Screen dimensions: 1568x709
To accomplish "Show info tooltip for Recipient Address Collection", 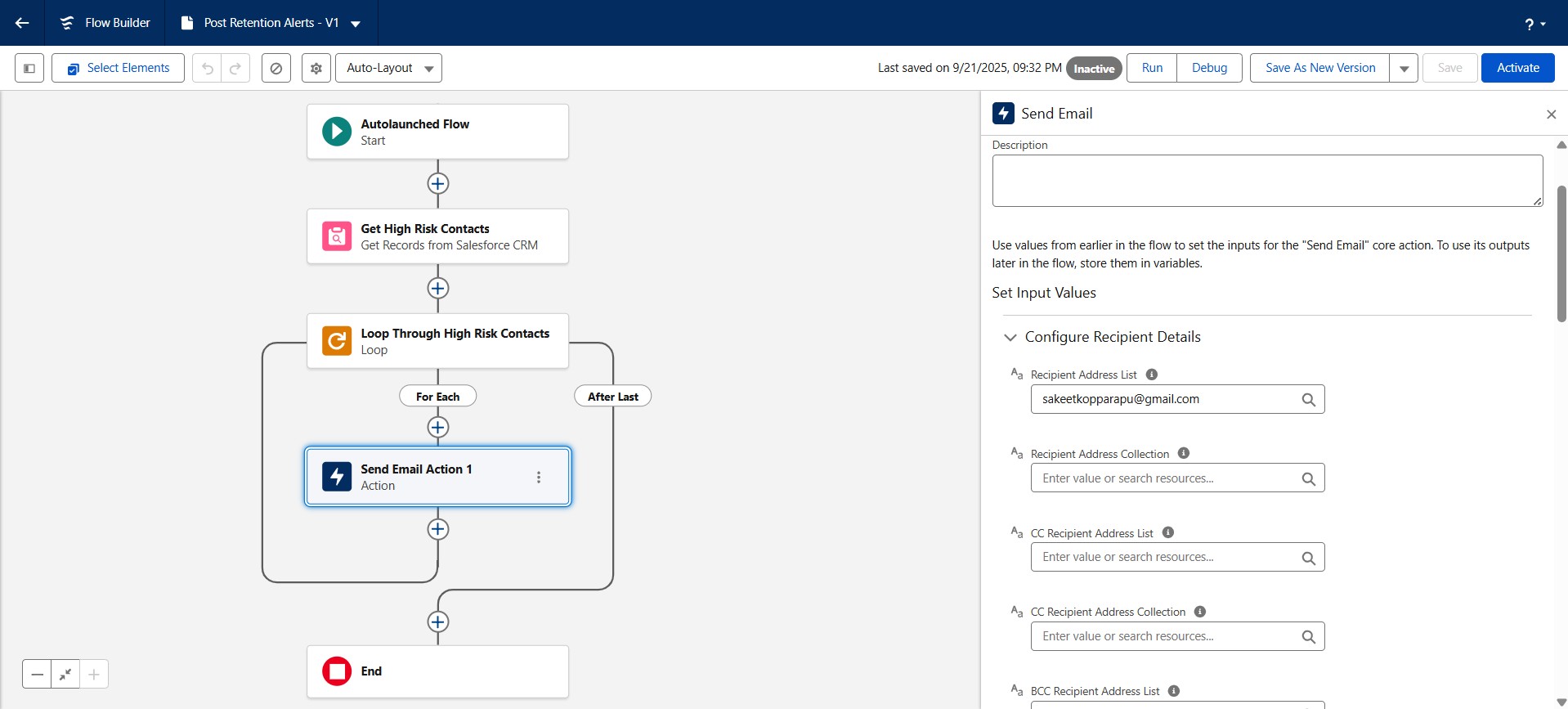I will tap(1184, 453).
